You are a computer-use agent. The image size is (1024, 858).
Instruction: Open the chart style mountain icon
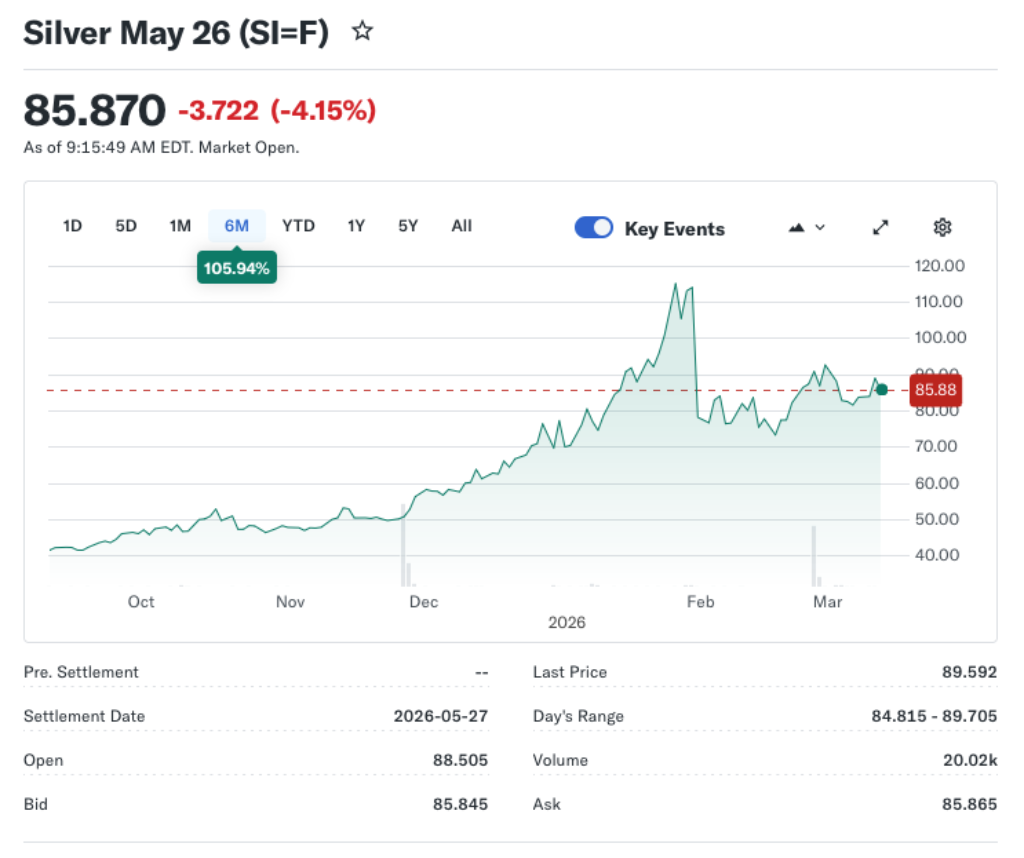point(795,227)
